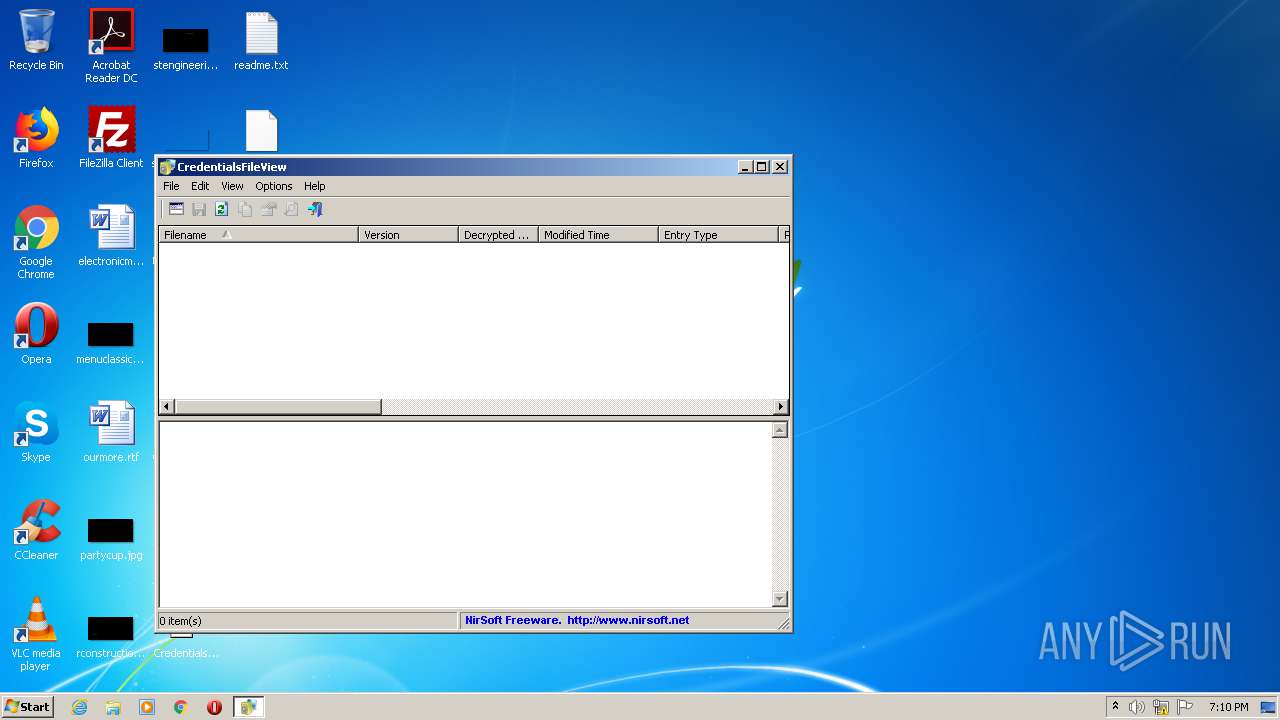Select the menuclassic... desktop file
The image size is (1280, 720).
111,341
